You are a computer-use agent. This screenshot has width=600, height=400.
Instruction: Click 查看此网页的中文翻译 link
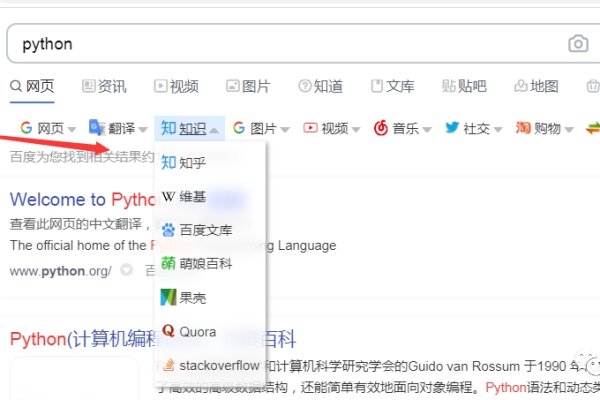tap(76, 224)
